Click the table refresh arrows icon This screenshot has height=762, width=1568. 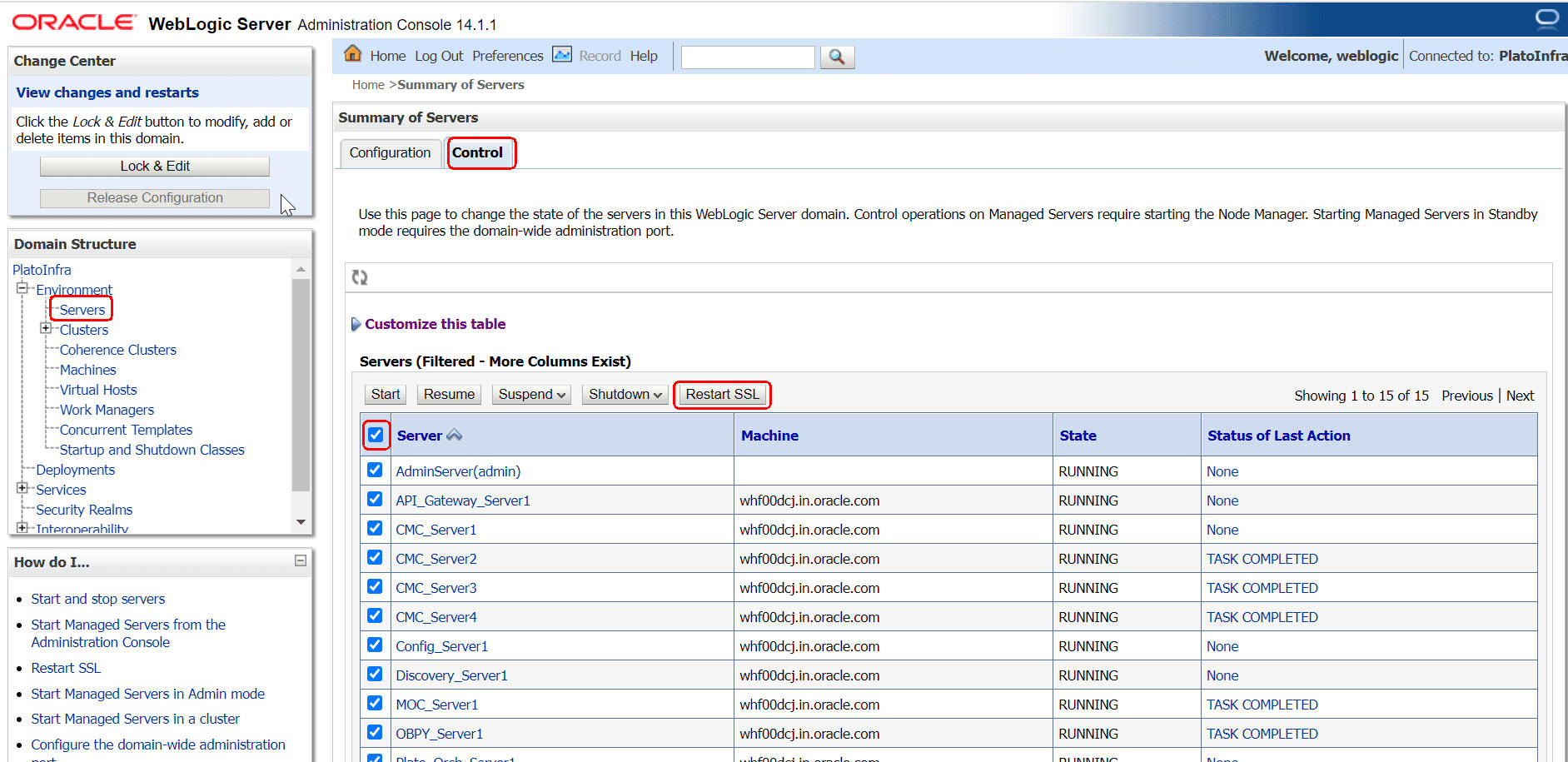coord(360,277)
